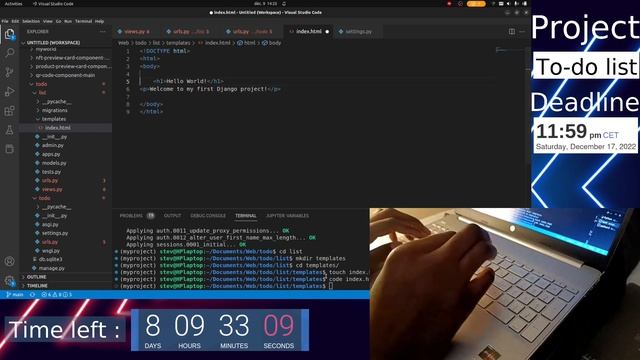Viewport: 640px width, 360px height.
Task: Click the synchronize changes icon in status bar
Action: [33, 294]
